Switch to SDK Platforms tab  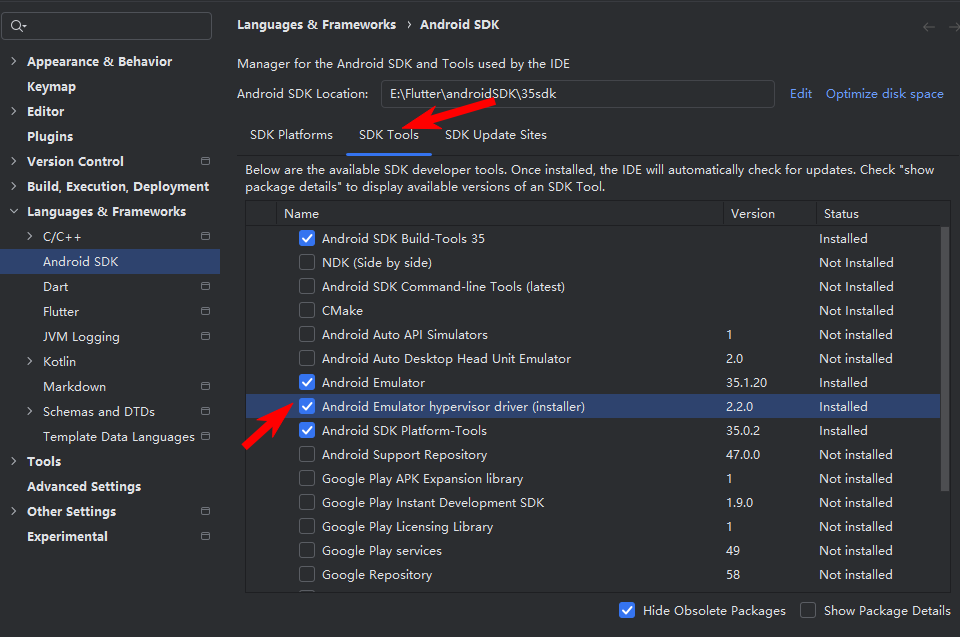291,135
